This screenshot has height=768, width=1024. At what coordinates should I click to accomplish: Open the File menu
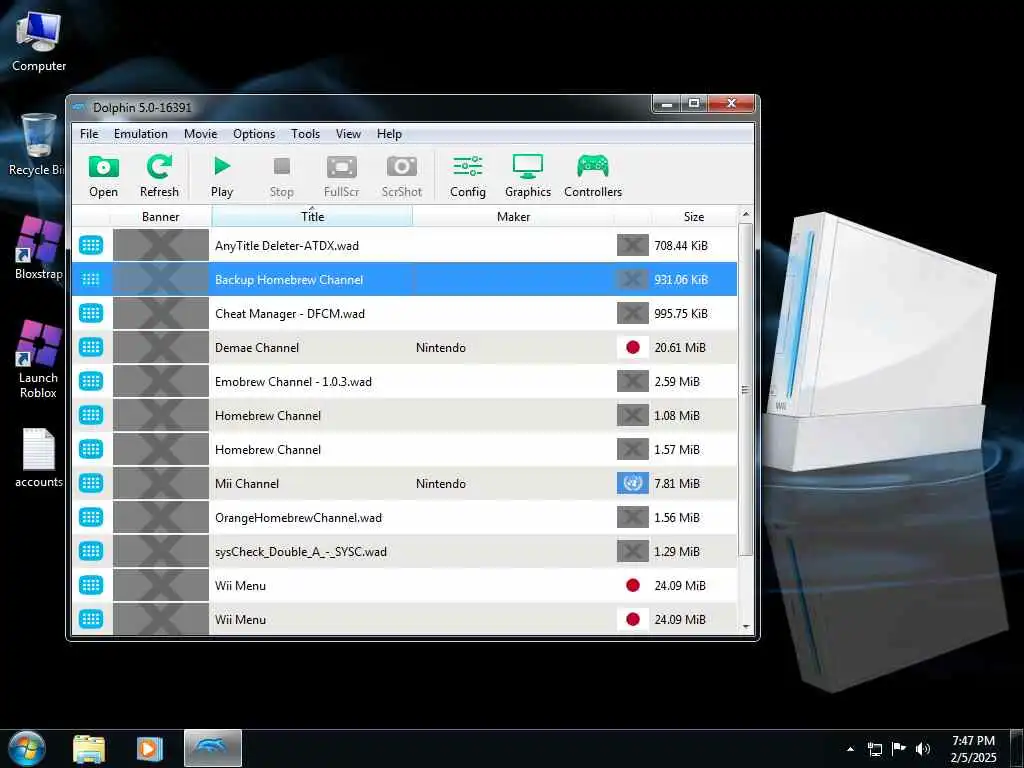point(89,134)
